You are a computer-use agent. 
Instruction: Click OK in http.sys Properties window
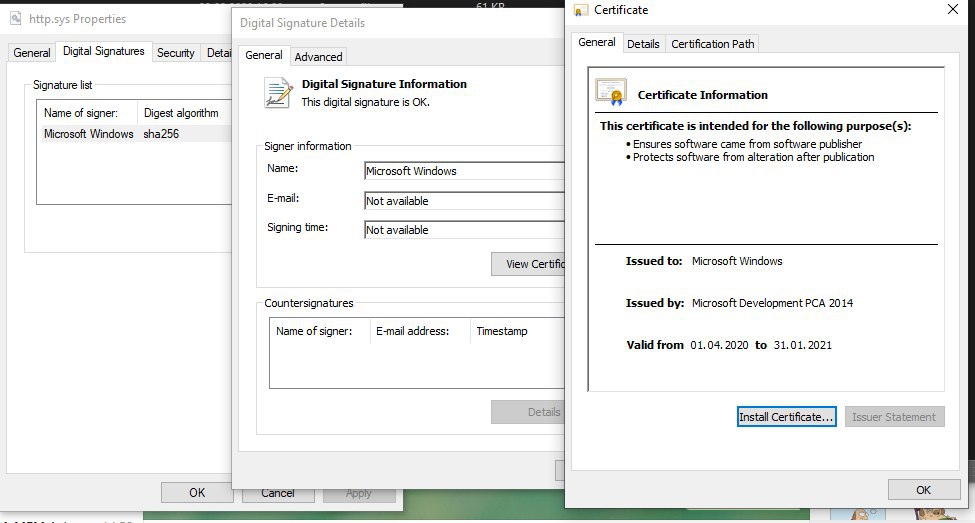point(196,493)
